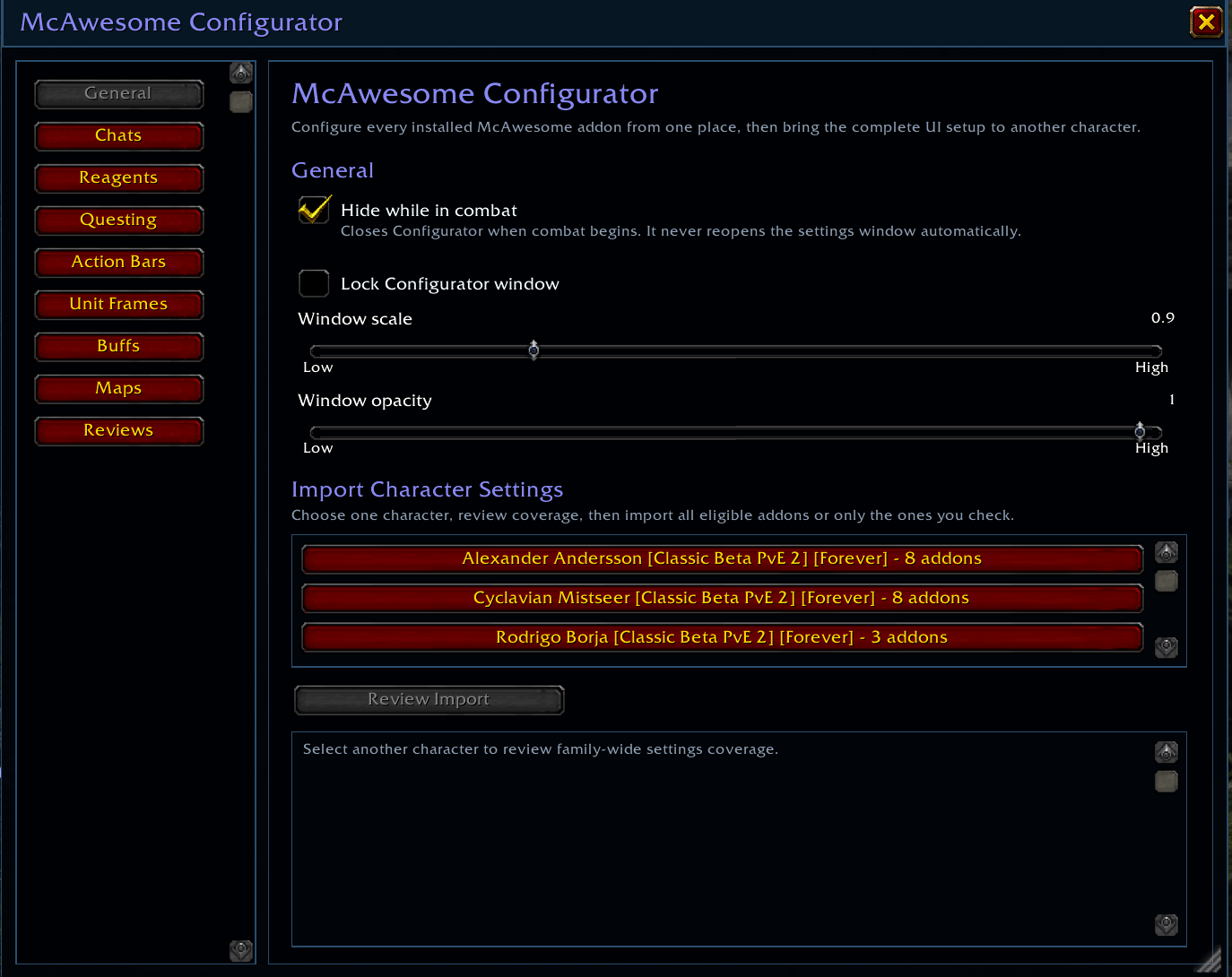Click the character list scroll-down arrow
This screenshot has height=977, width=1232.
click(1167, 647)
